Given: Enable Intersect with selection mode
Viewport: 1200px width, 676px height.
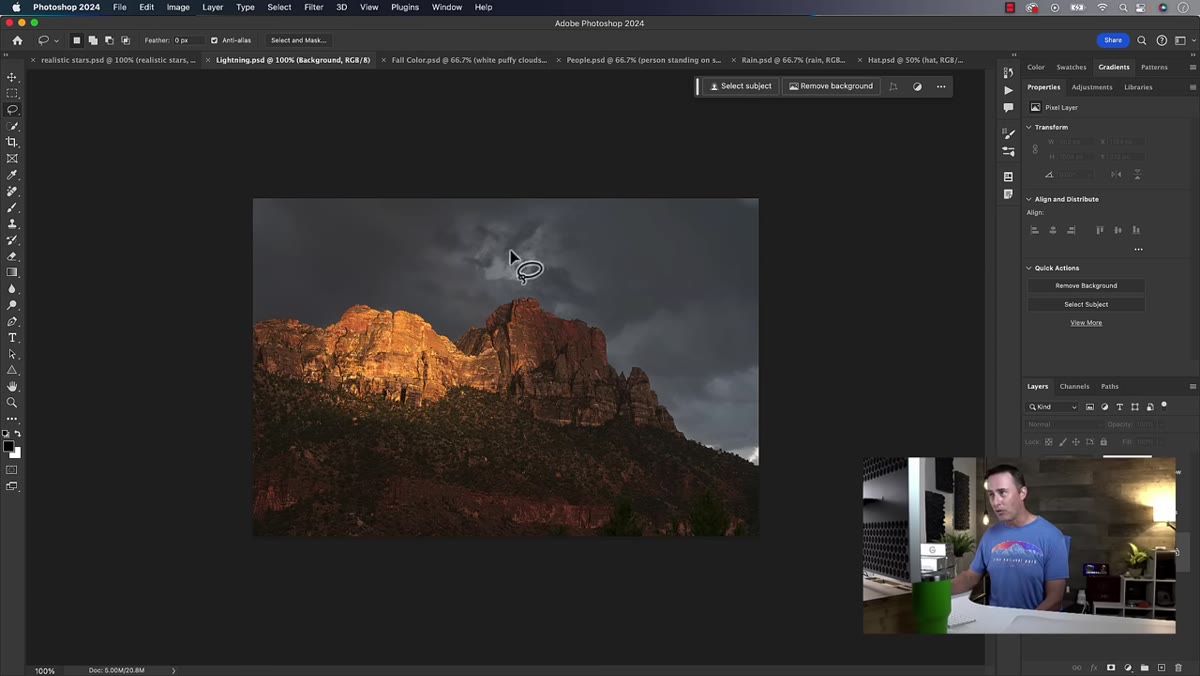Looking at the screenshot, I should click(125, 40).
